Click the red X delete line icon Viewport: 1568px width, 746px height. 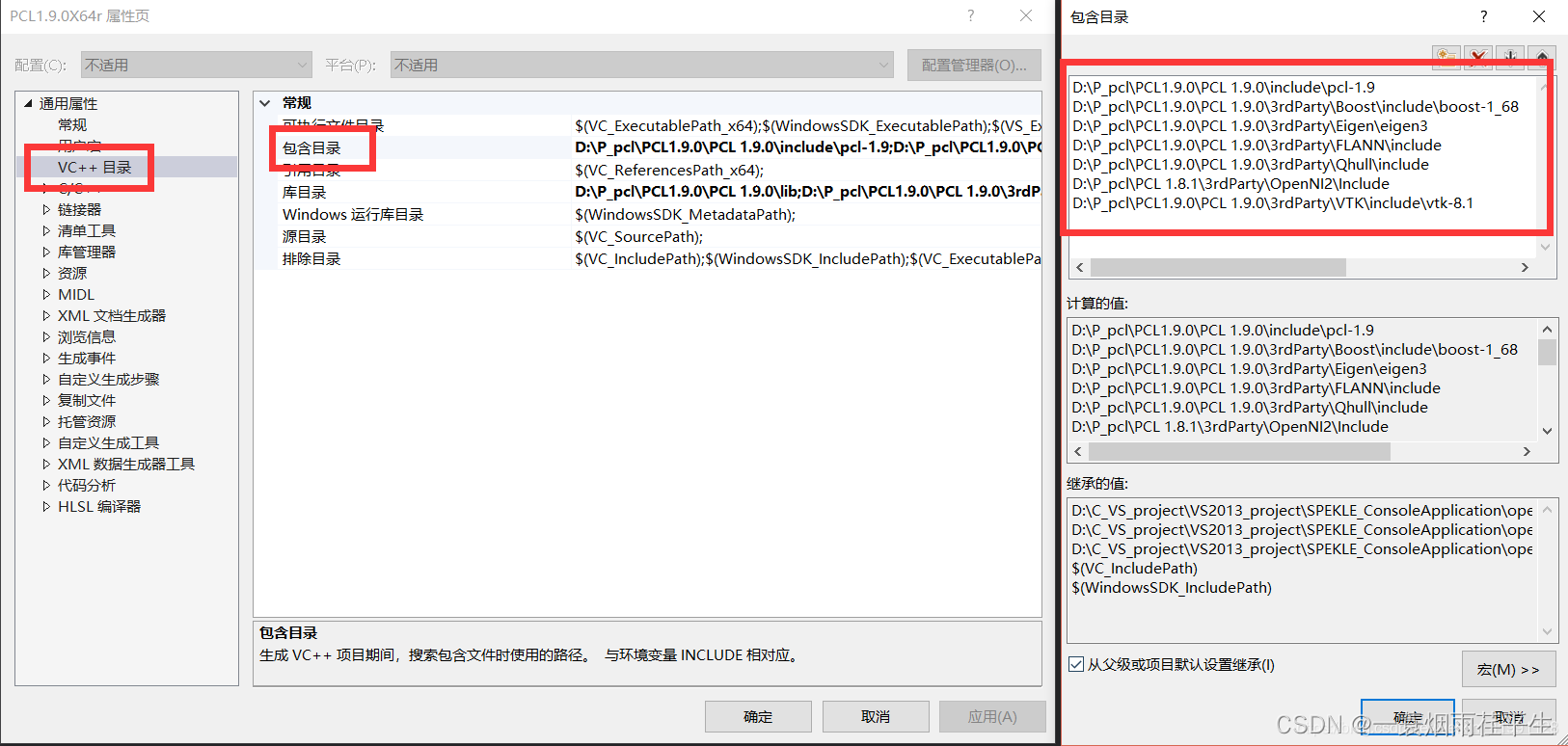click(1477, 57)
